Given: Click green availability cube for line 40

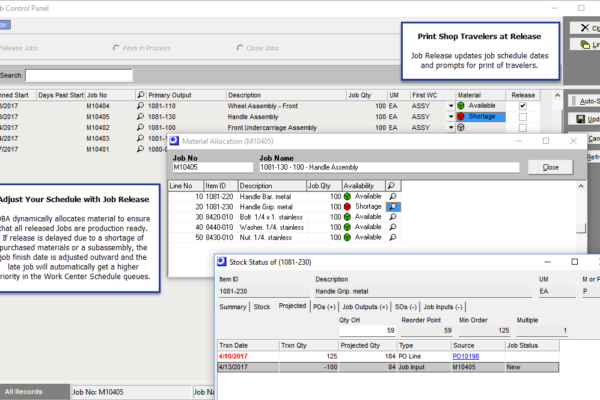Looking at the screenshot, I should pos(347,227).
